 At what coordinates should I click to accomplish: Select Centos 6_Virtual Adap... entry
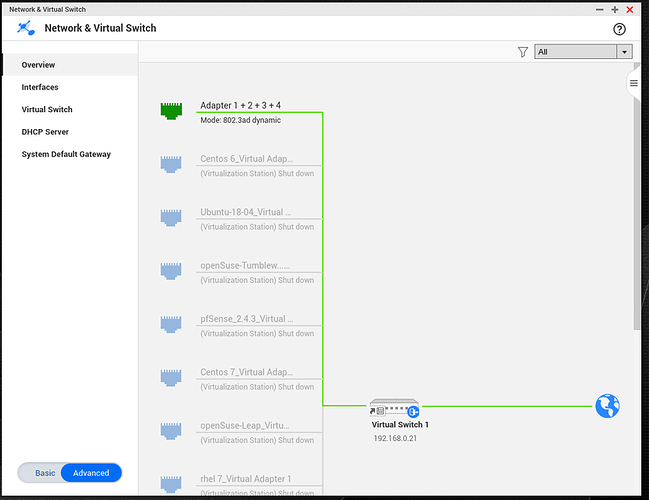click(x=246, y=159)
